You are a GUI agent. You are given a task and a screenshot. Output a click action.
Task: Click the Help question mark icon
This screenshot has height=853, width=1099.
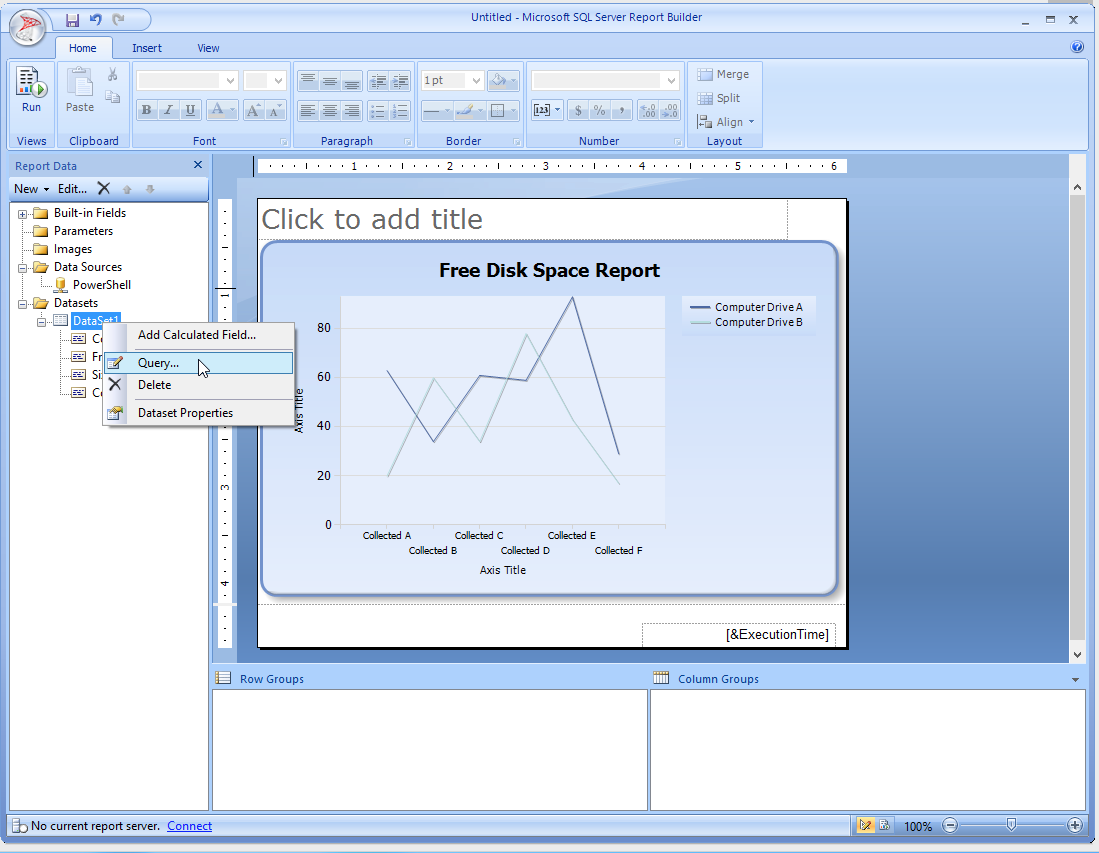coord(1077,47)
